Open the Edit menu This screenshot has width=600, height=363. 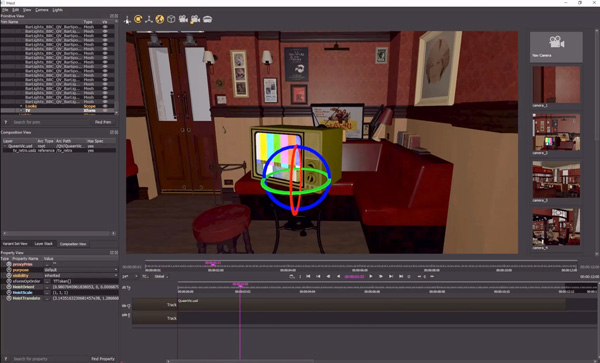click(15, 10)
